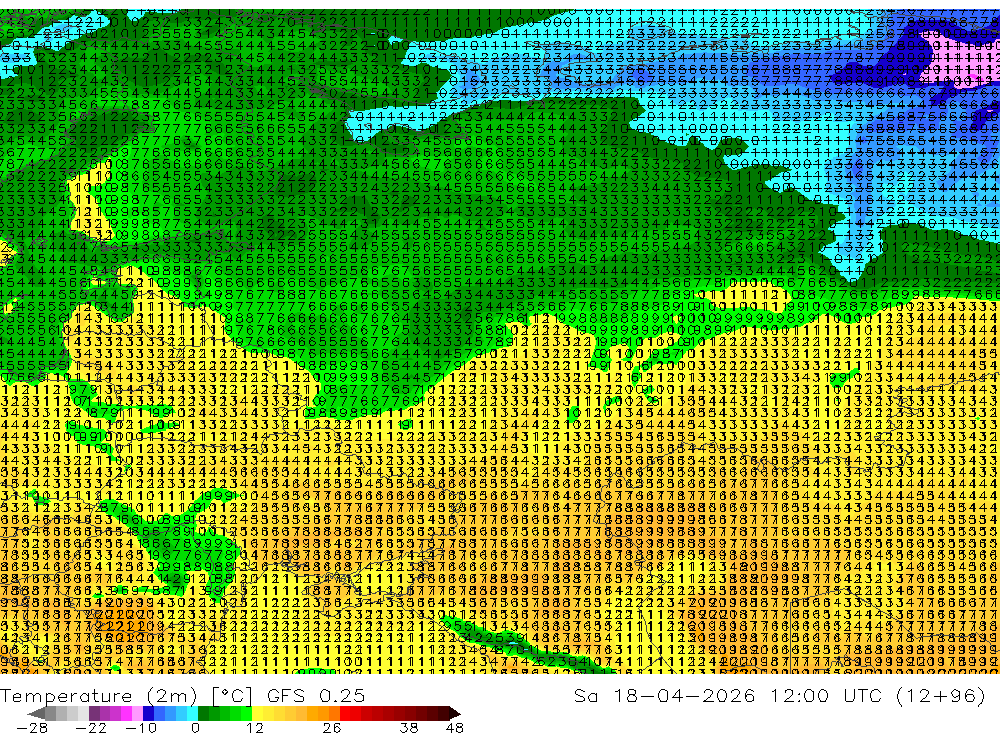
Task: Click the "[°C]" unit label
Action: 232,696
